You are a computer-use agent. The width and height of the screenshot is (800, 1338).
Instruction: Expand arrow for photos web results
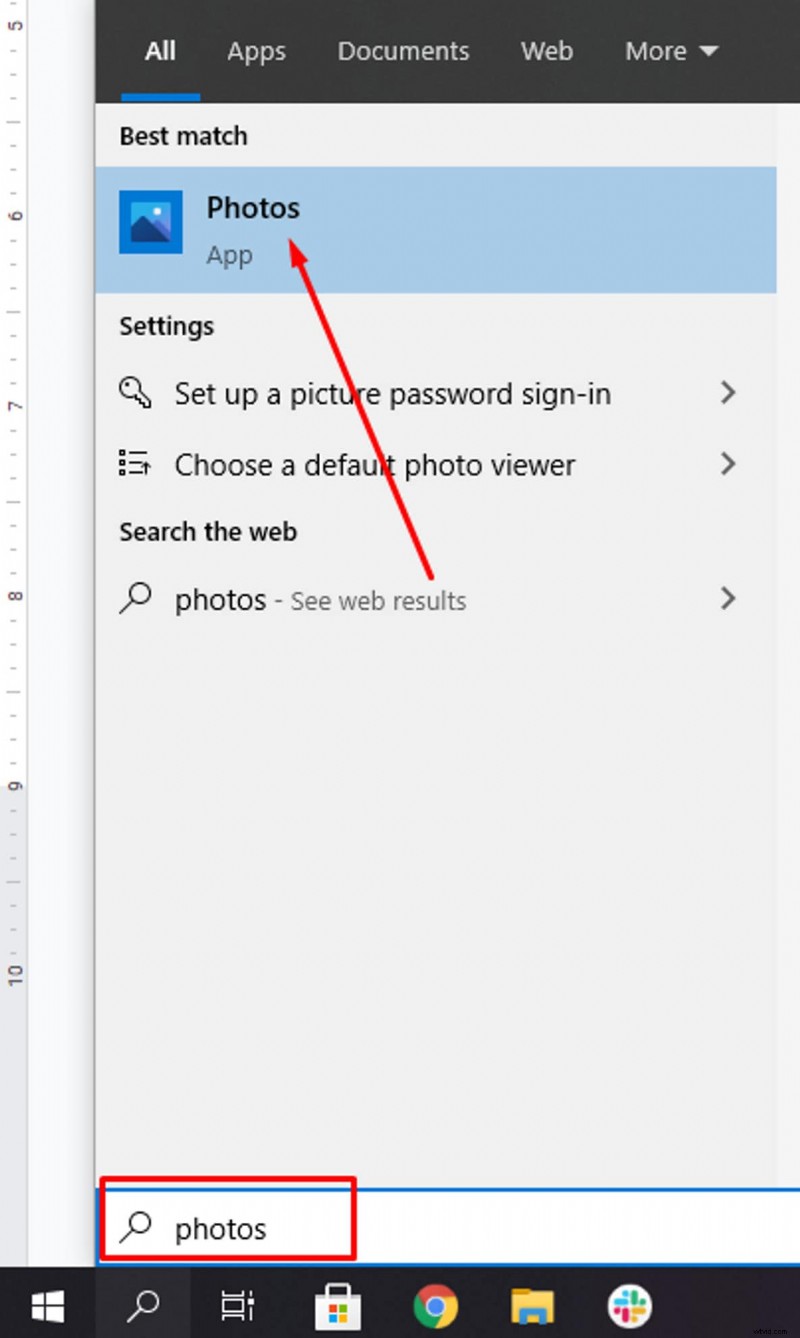pyautogui.click(x=728, y=599)
